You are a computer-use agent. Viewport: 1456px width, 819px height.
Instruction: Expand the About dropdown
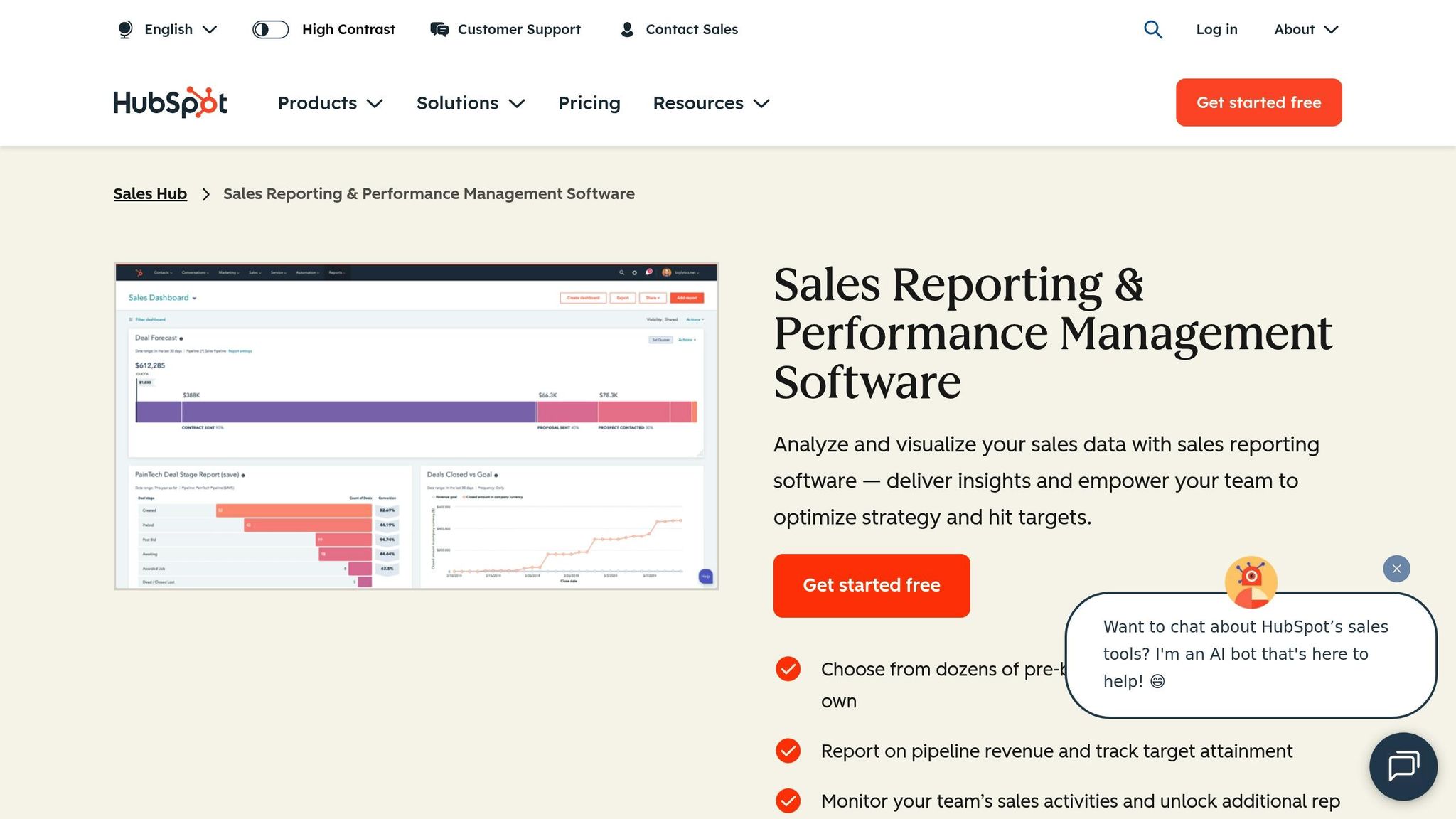[x=1306, y=29]
